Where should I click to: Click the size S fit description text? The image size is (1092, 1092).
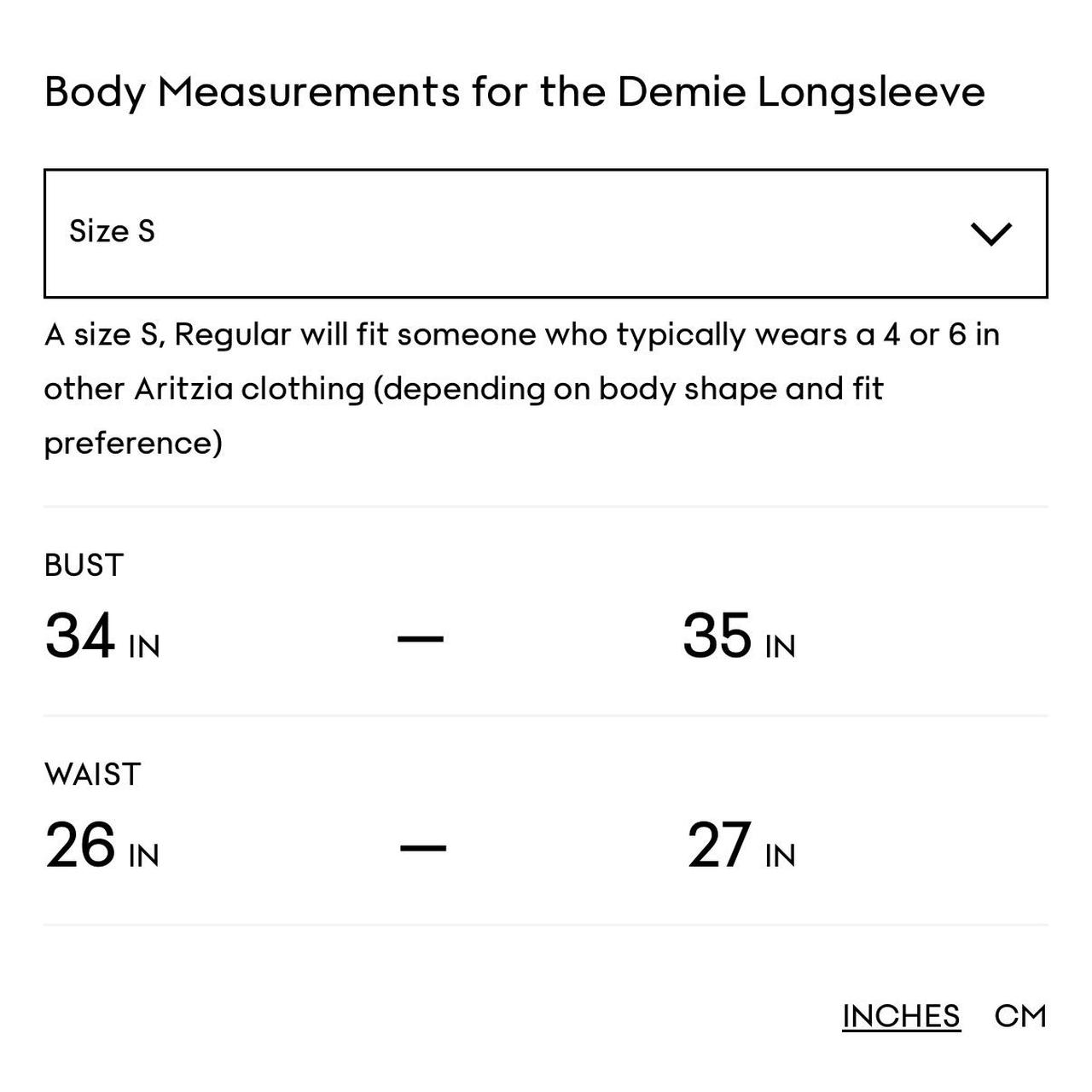click(521, 388)
